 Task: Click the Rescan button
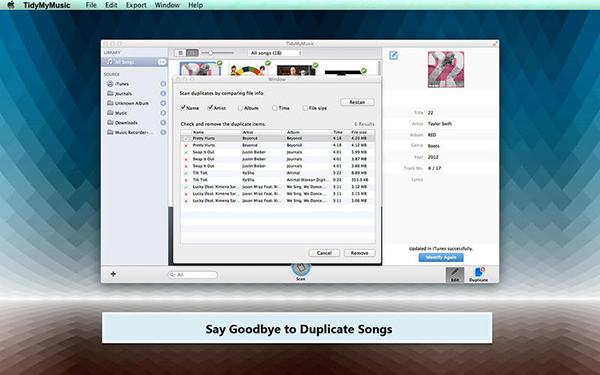pos(357,102)
